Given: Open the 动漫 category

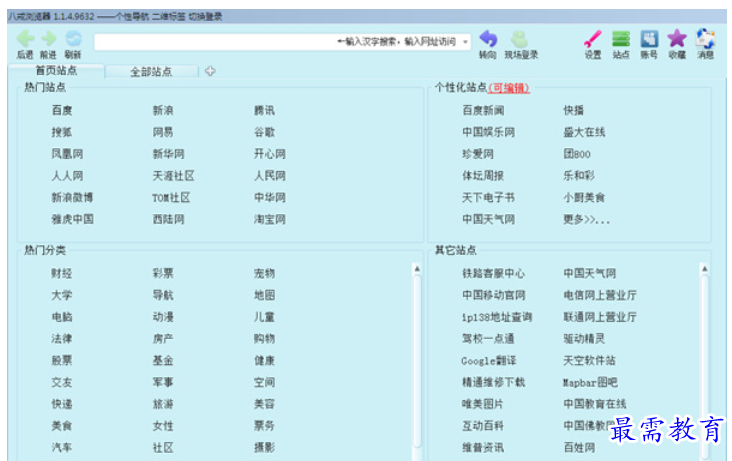Looking at the screenshot, I should click(163, 317).
